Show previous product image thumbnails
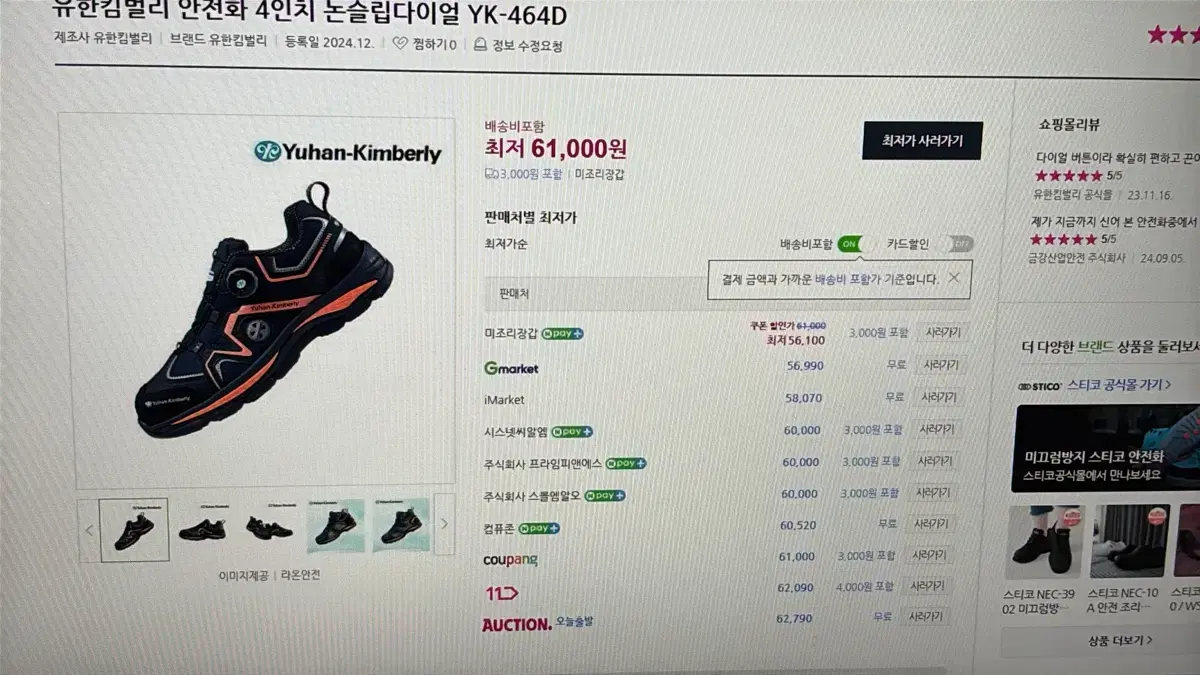Screen dimensions: 1200x675 tap(88, 529)
